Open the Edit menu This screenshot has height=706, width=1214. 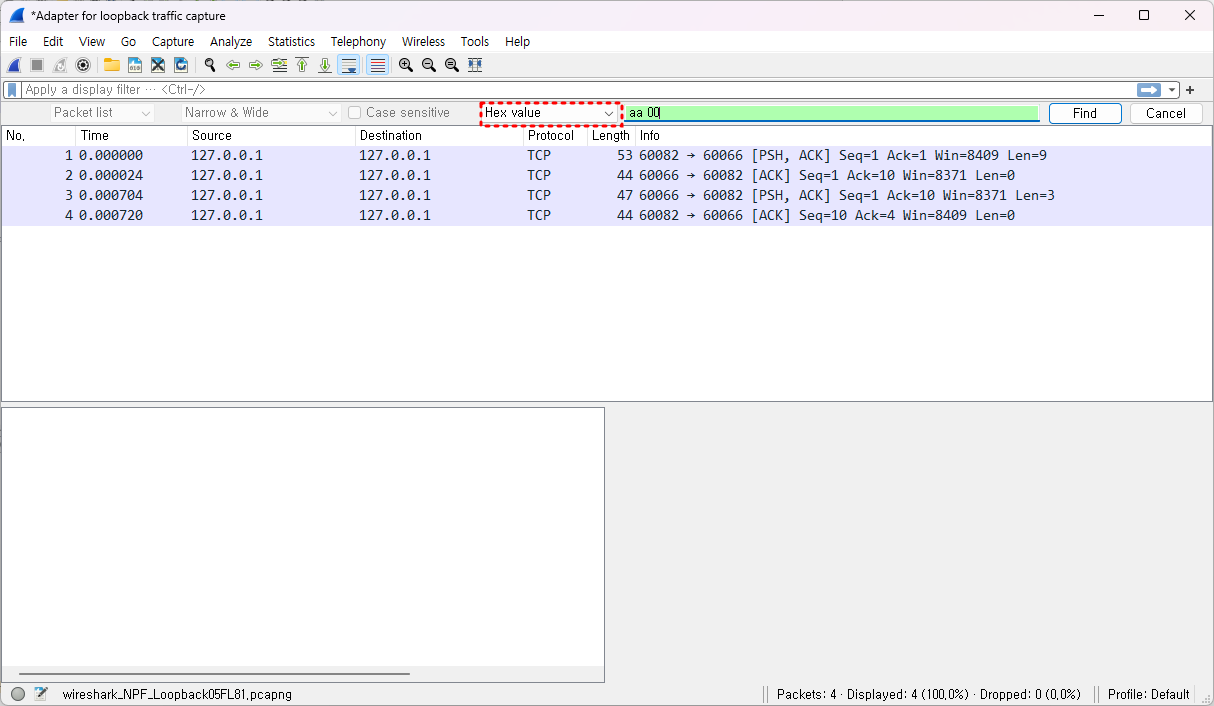pyautogui.click(x=53, y=42)
